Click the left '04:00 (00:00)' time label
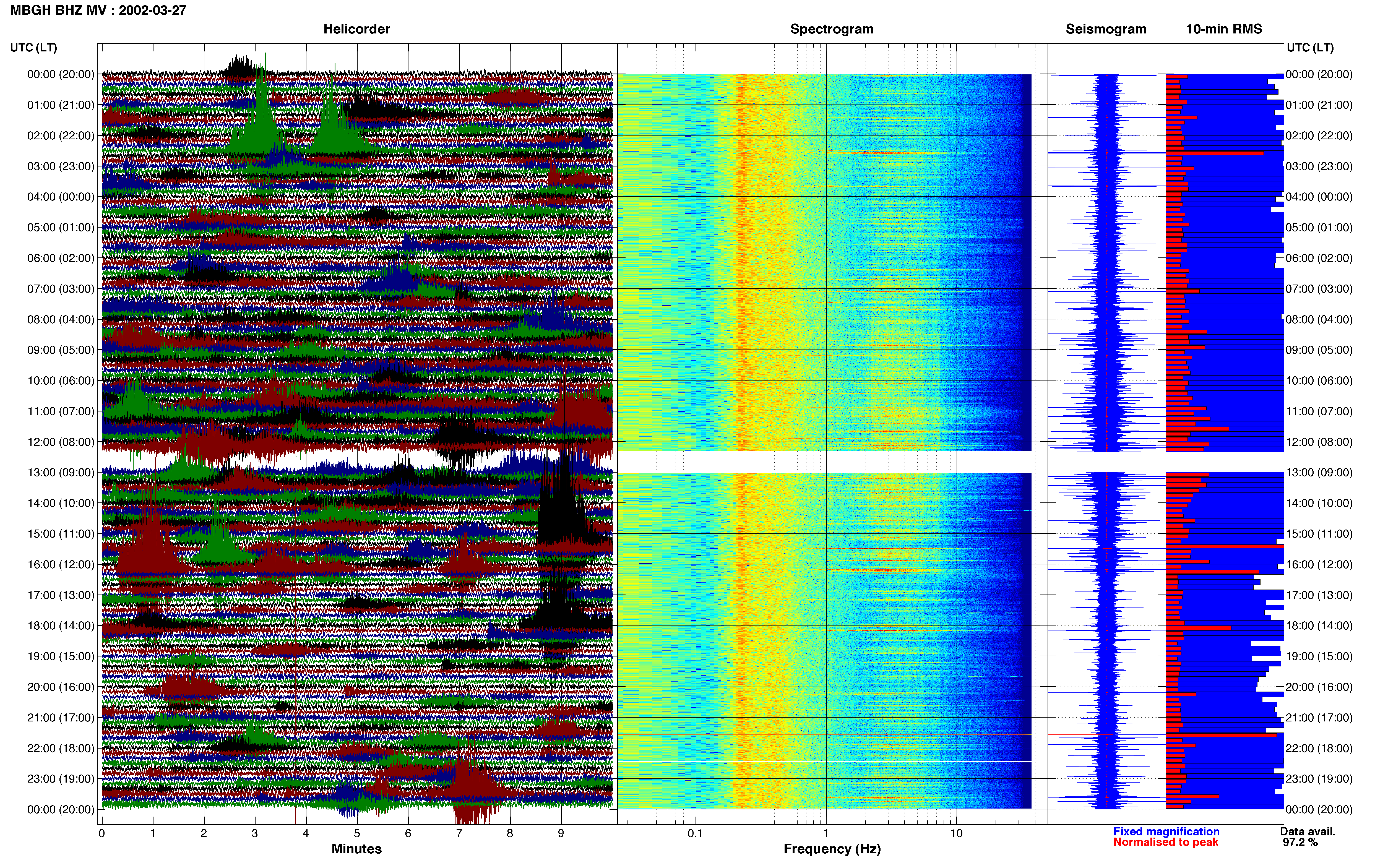The image size is (1388, 868). tap(61, 197)
